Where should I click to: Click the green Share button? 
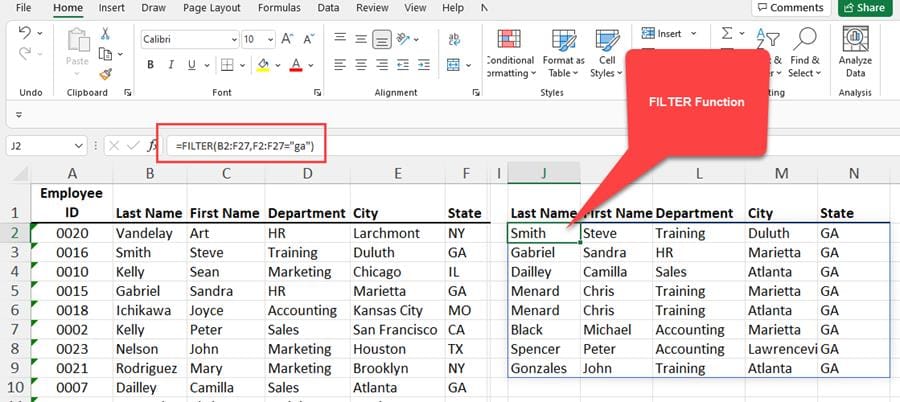coord(865,7)
